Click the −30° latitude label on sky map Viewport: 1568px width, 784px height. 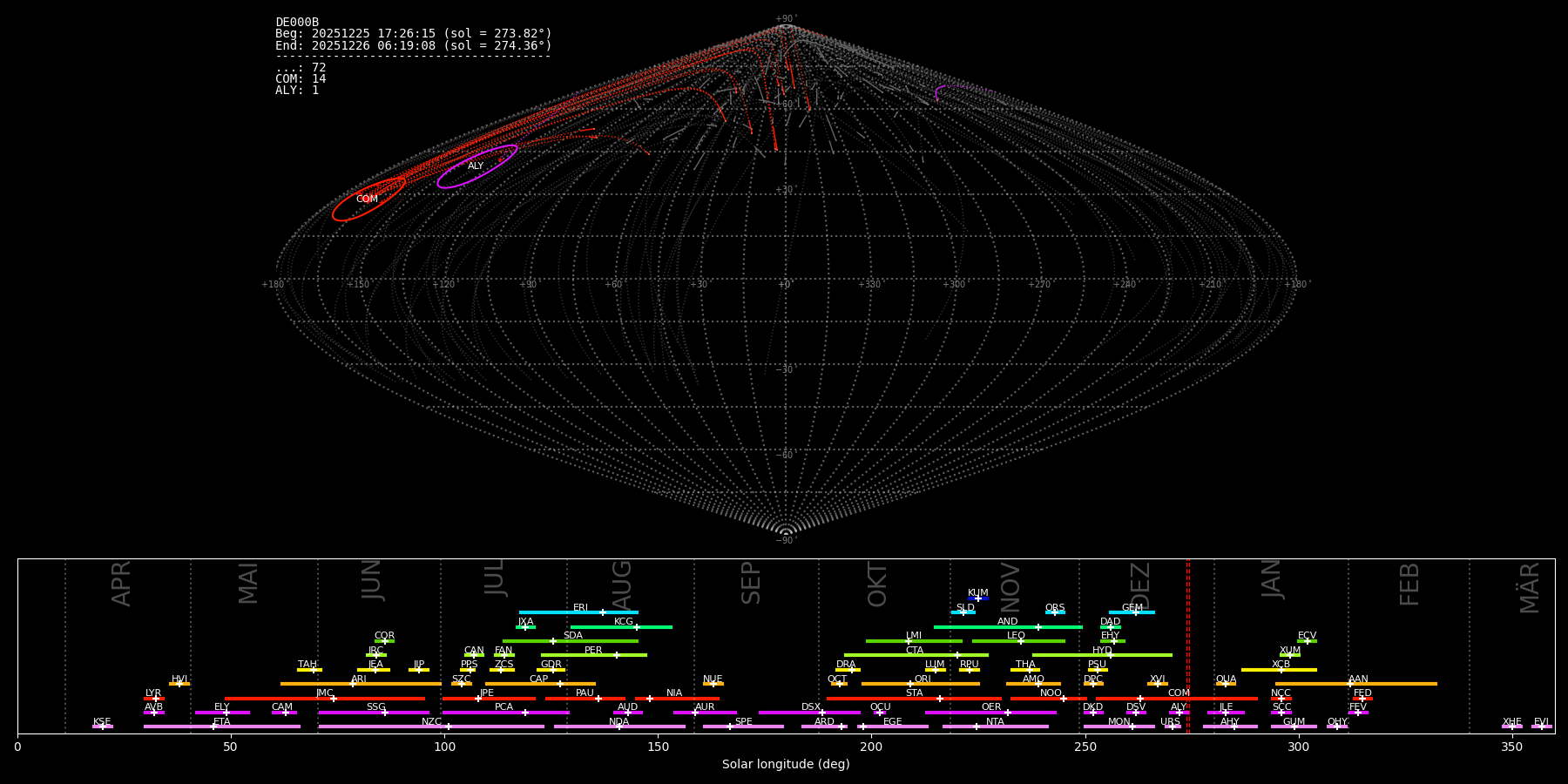click(x=786, y=370)
